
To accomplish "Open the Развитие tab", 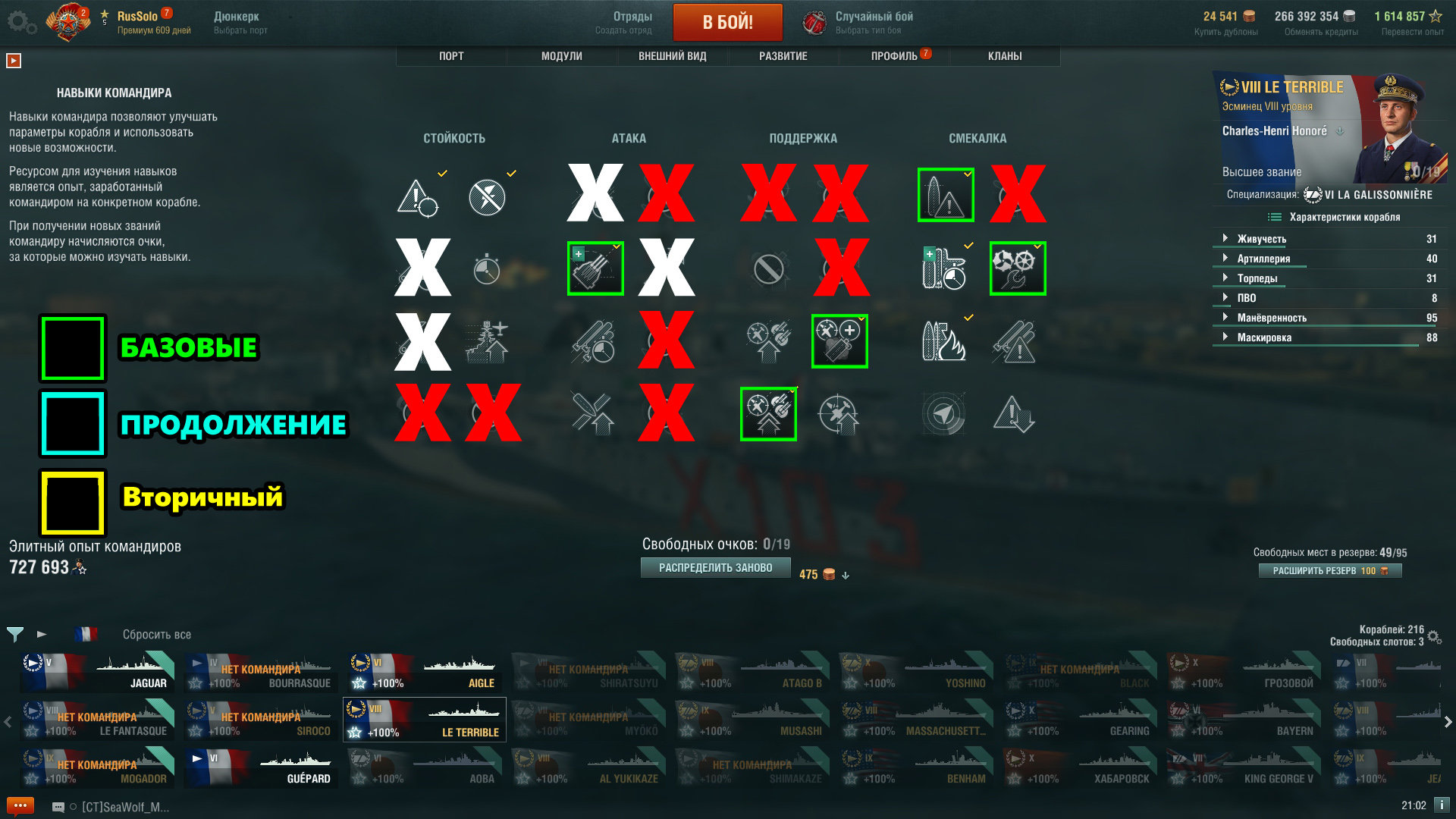I will (x=783, y=56).
